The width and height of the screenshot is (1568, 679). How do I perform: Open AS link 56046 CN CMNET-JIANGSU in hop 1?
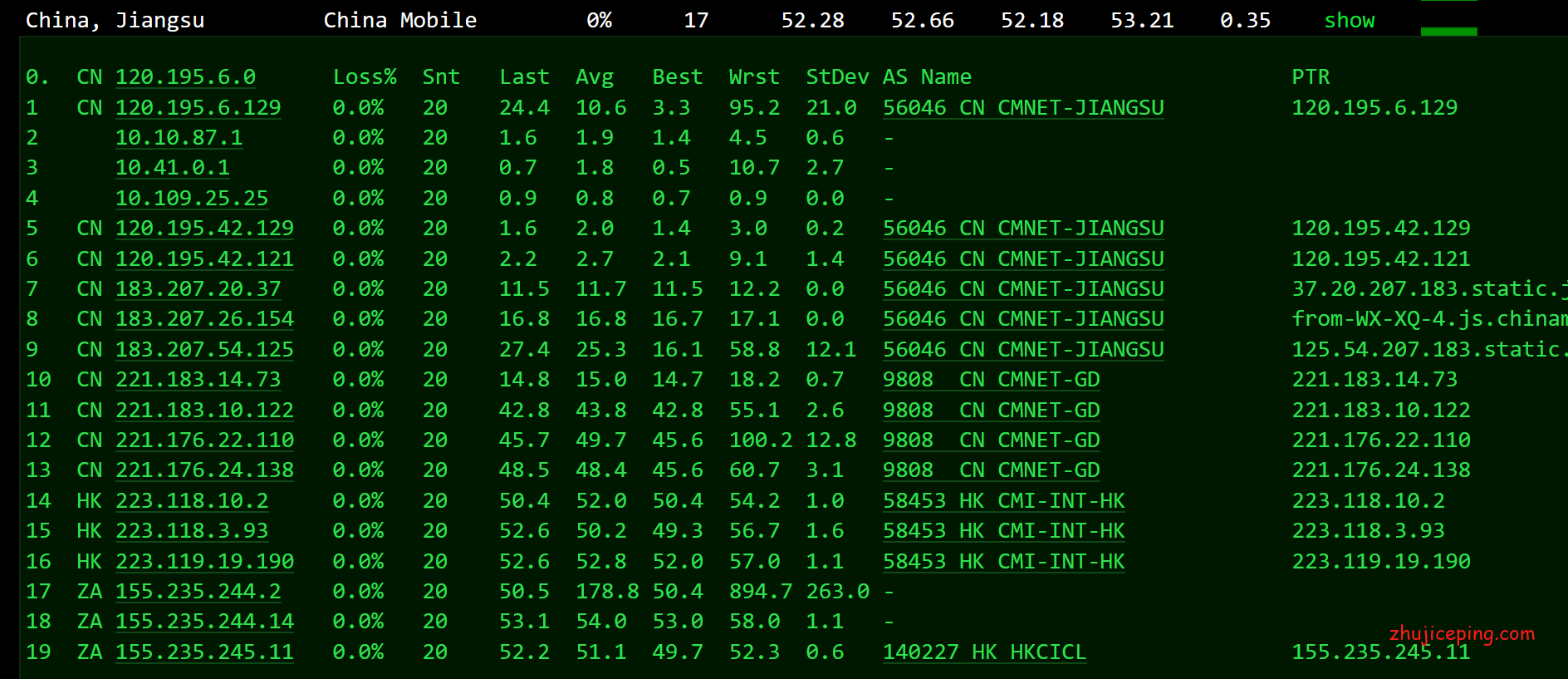1023,108
